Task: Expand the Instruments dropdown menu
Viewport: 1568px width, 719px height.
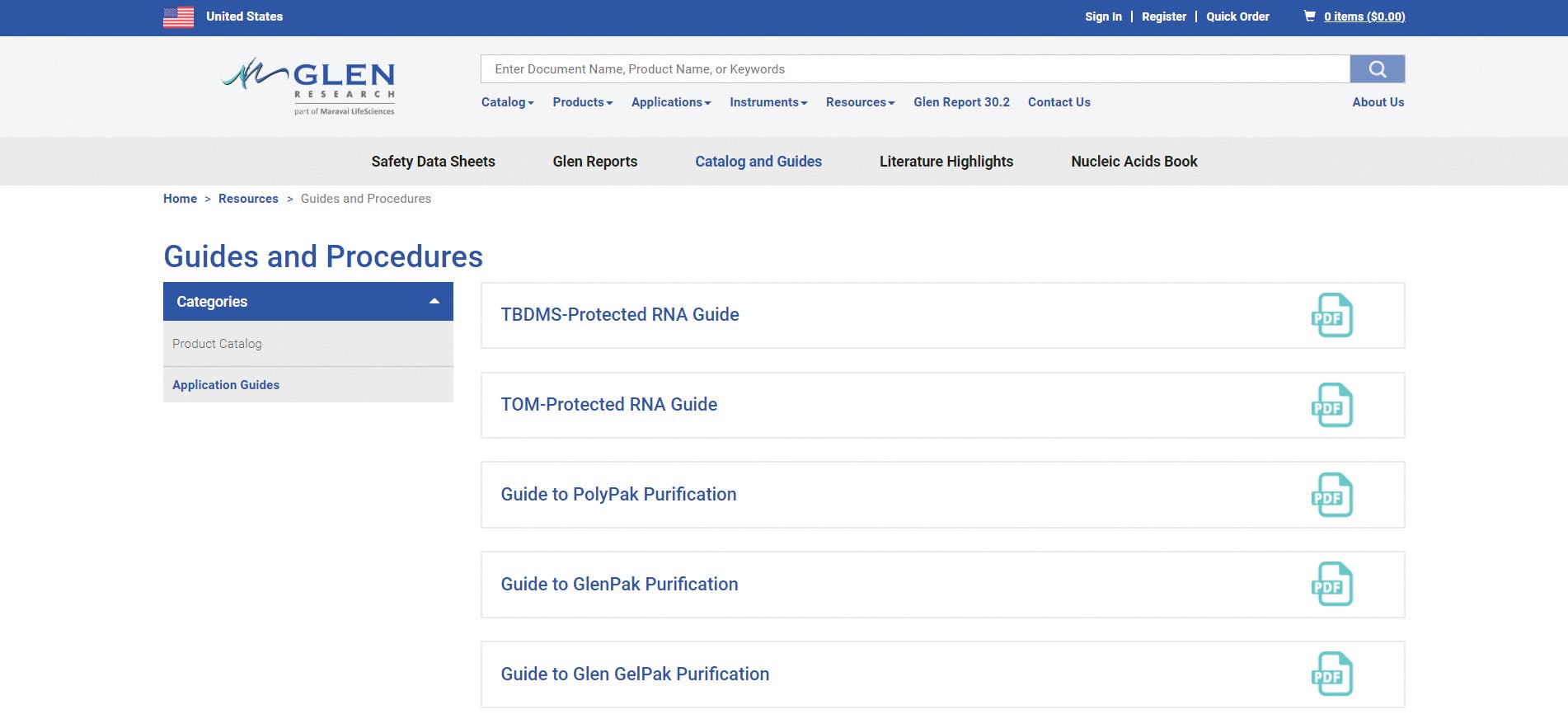Action: (768, 102)
